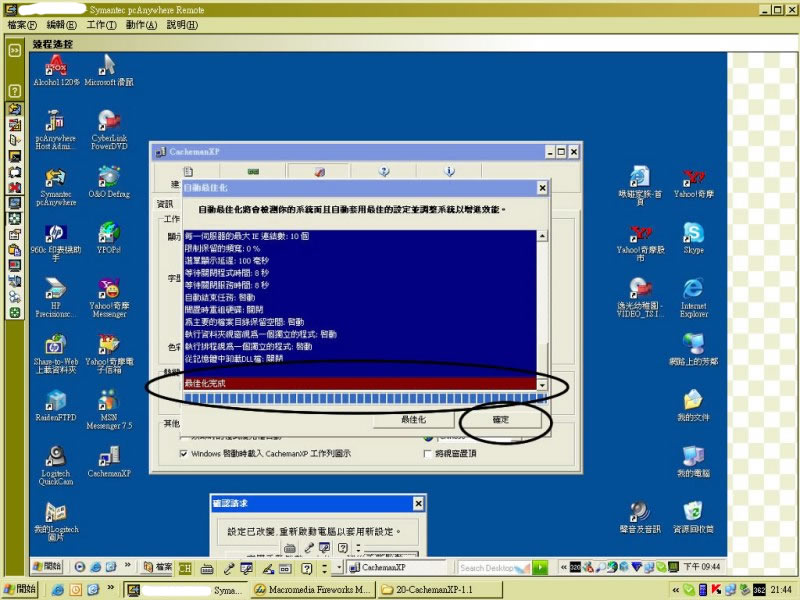Image resolution: width=800 pixels, height=600 pixels.
Task: Open the 工作(T) menu
Action: tap(101, 24)
